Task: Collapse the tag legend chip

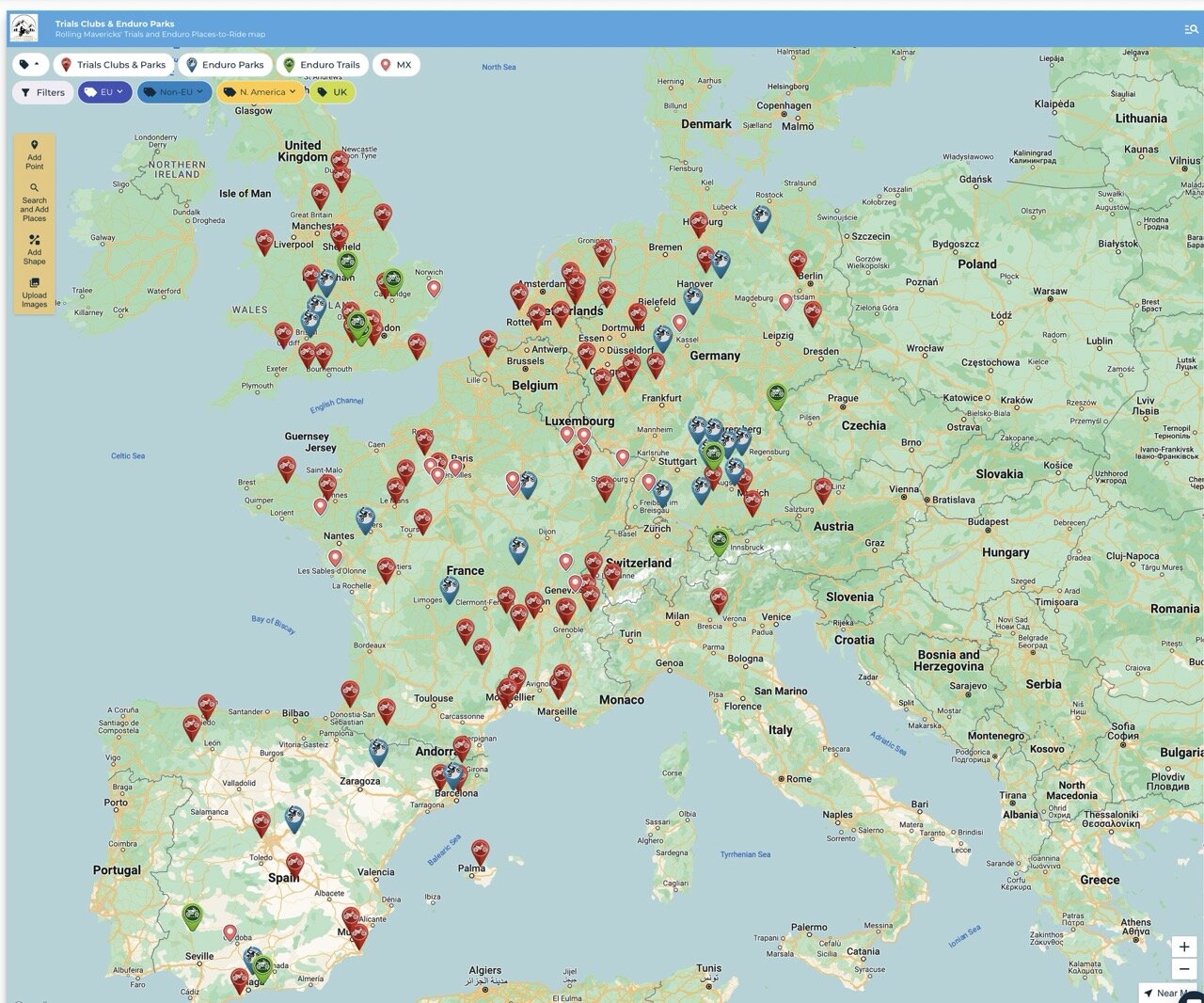Action: click(x=30, y=65)
